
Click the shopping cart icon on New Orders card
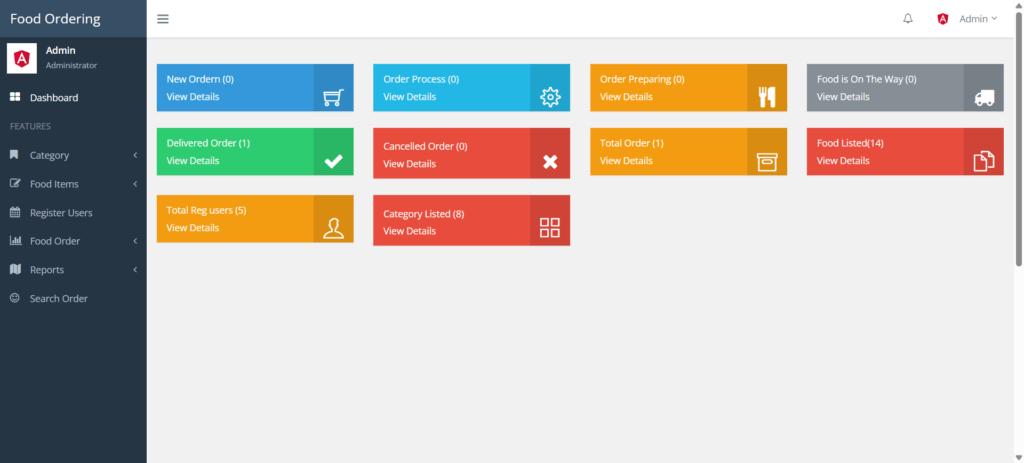(x=333, y=97)
